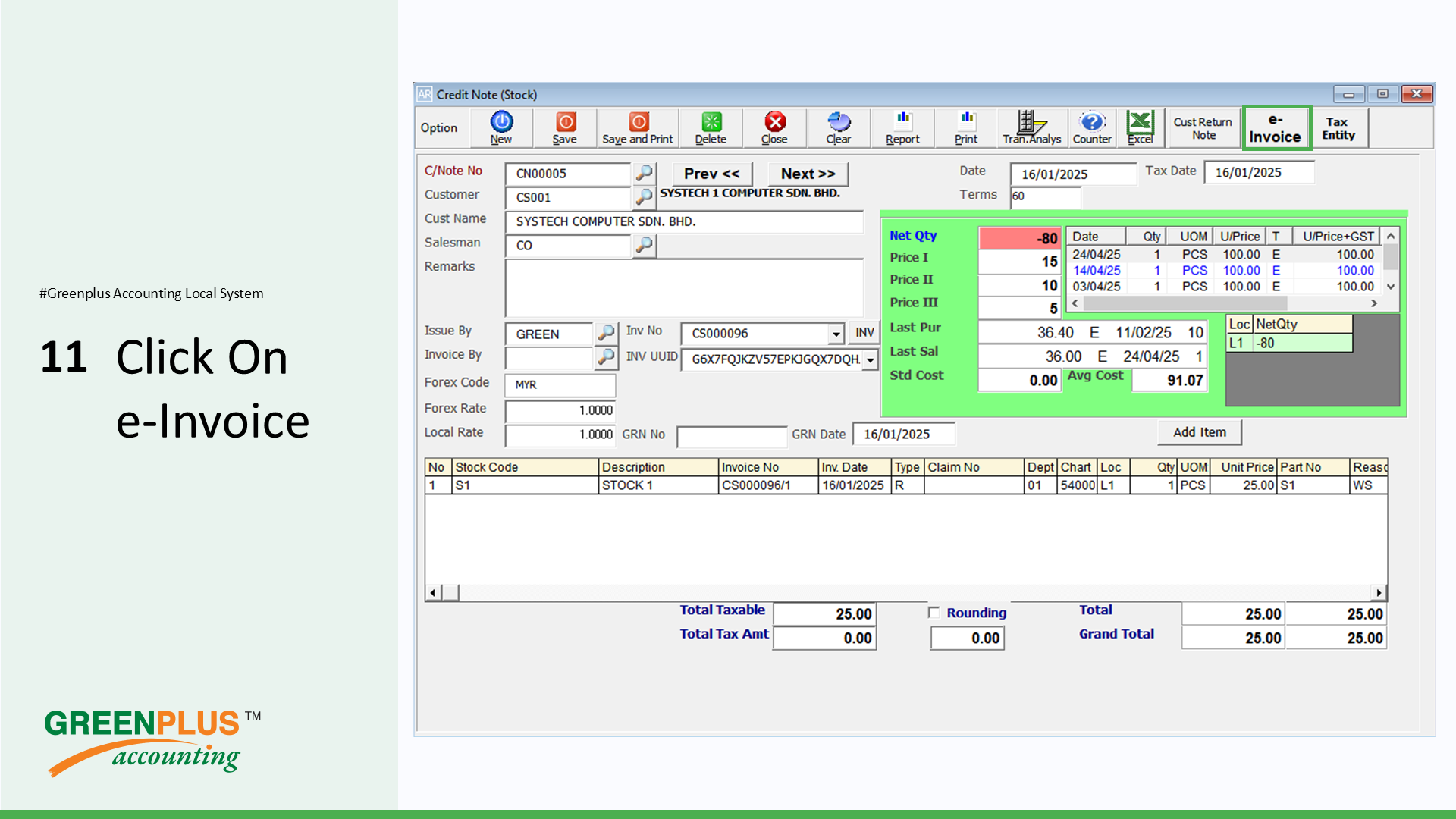Click the e-Invoice button

pyautogui.click(x=1276, y=128)
